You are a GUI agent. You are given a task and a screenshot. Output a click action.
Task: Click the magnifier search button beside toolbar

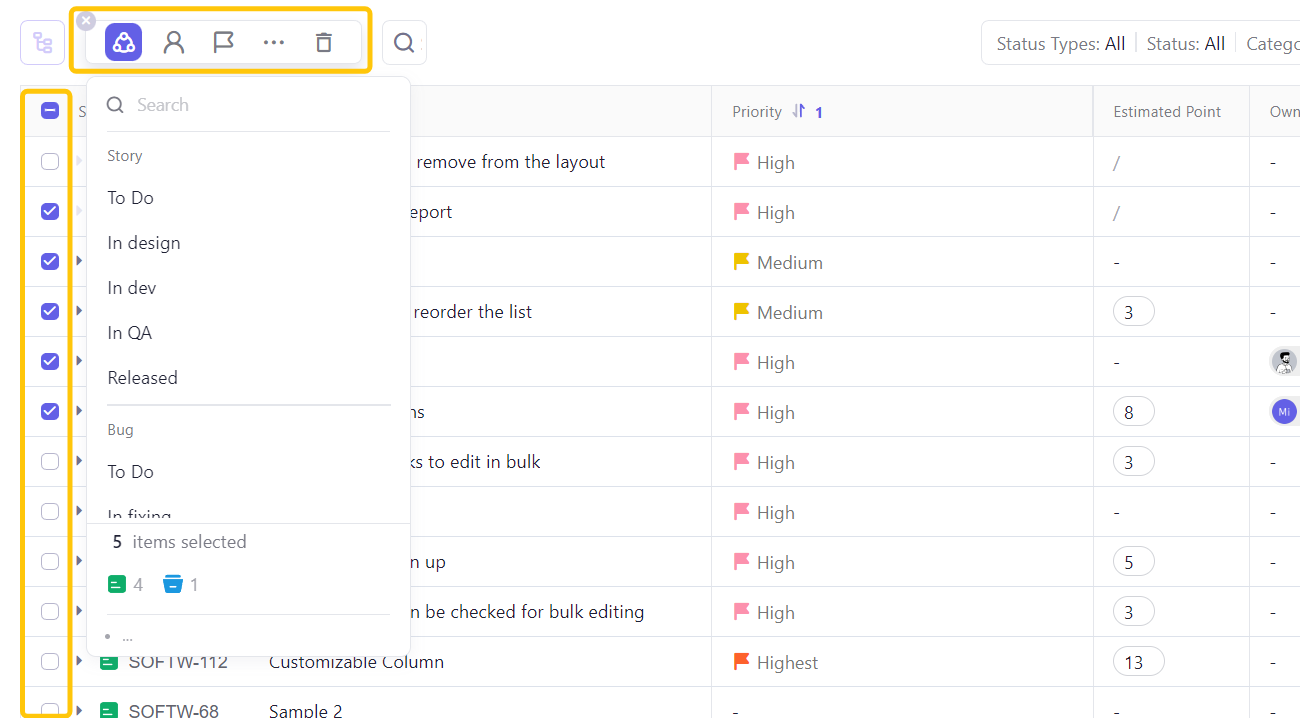(x=404, y=43)
